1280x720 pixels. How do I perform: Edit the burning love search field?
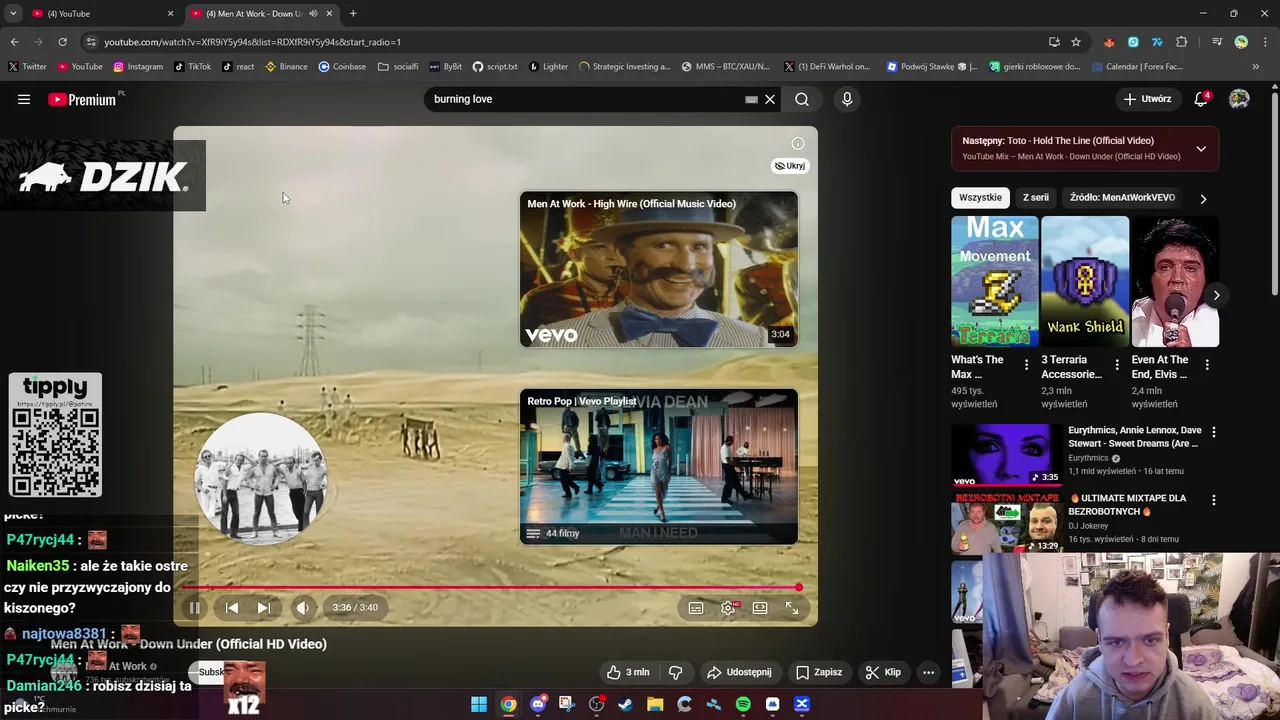[x=585, y=99]
